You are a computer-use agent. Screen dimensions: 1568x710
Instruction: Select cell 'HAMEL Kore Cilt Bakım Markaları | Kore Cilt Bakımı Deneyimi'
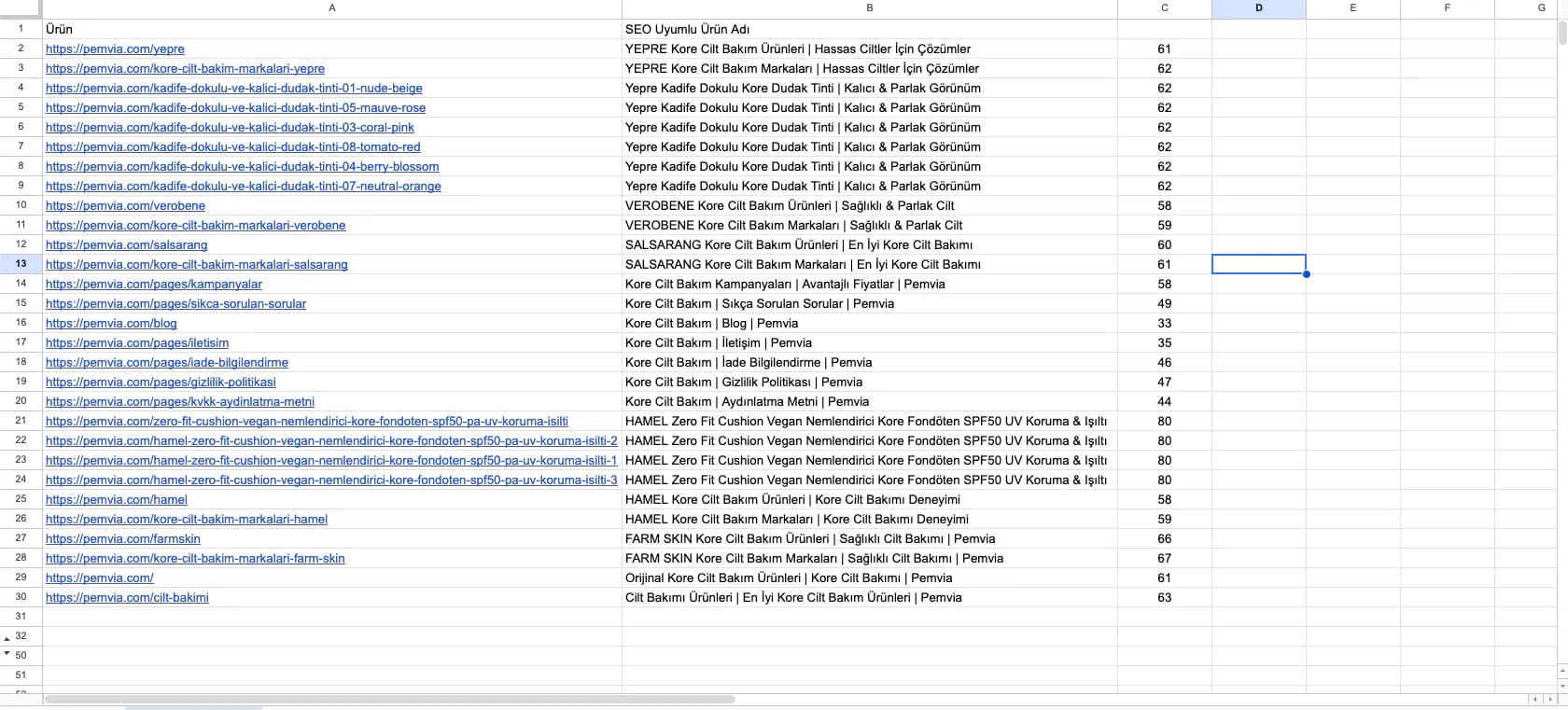pos(870,519)
